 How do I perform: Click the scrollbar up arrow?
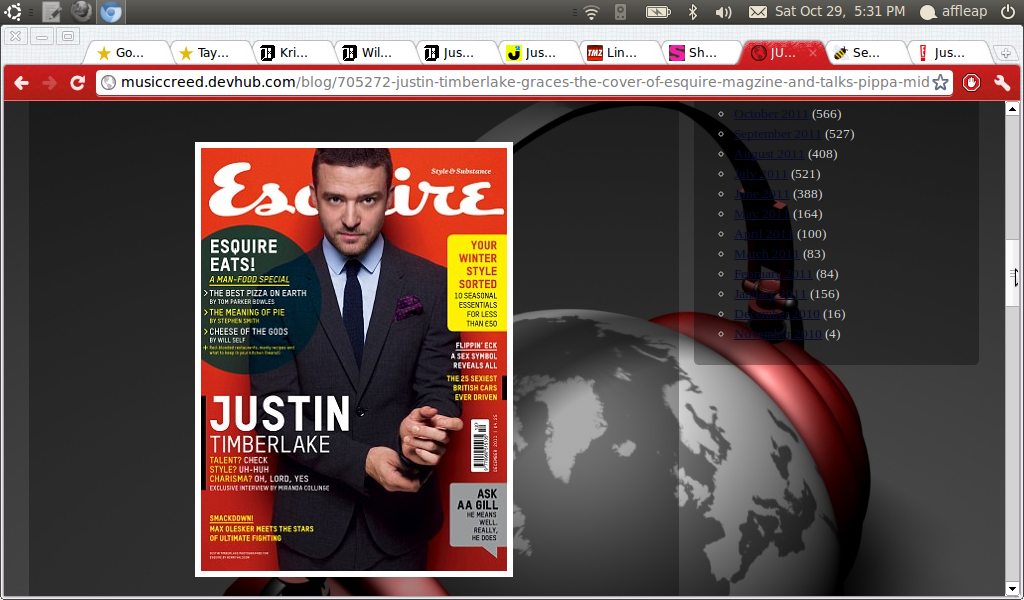coord(1012,109)
